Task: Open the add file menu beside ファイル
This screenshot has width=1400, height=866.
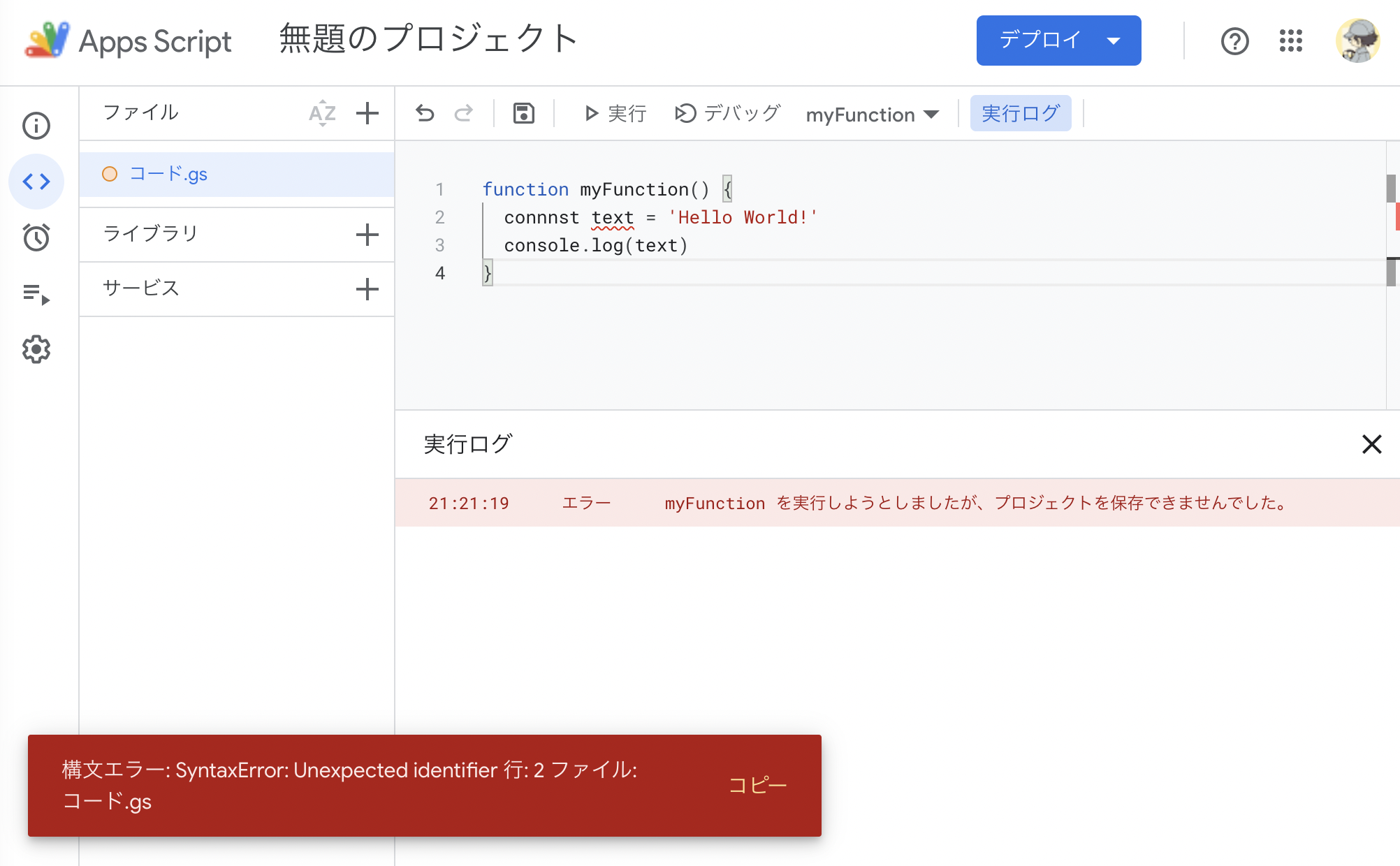Action: (367, 113)
